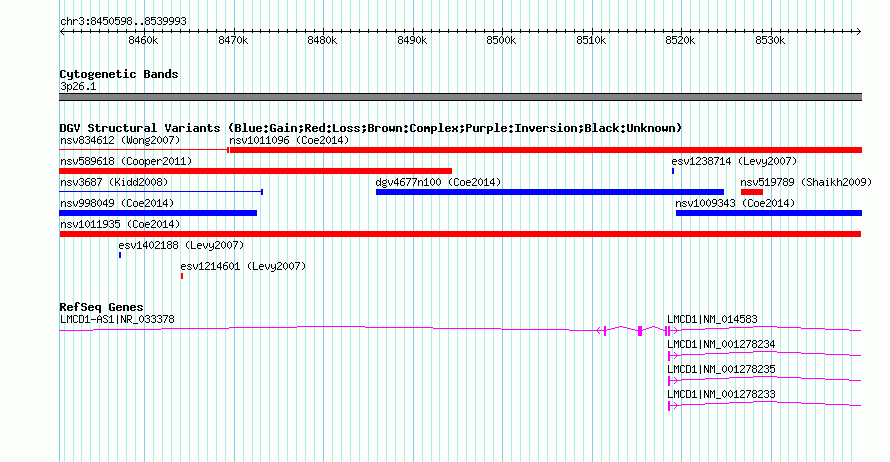Click the left arrow of the coordinate ruler
Screen dimensions: 890x462
(x=62, y=32)
